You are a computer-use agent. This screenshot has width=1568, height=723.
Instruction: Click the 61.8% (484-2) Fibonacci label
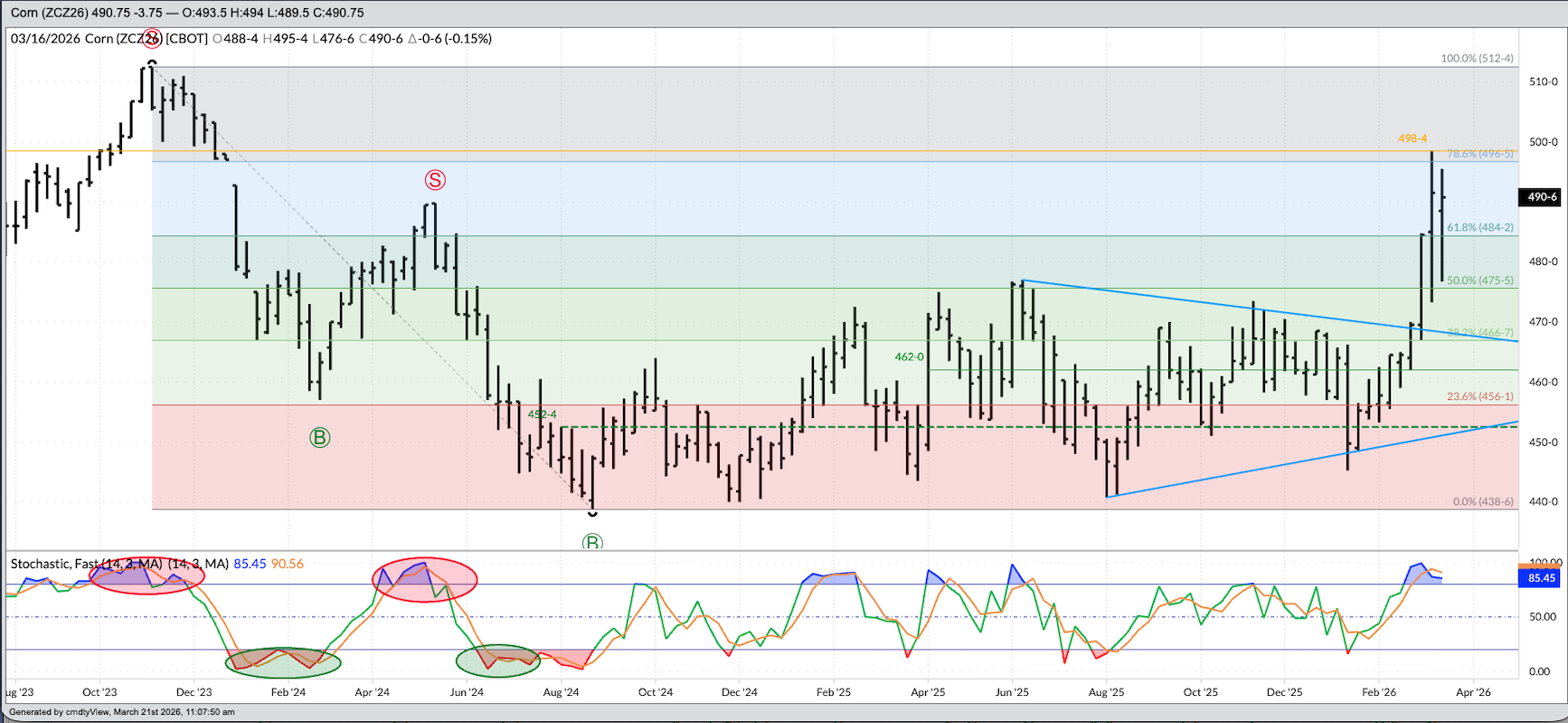(x=1479, y=227)
